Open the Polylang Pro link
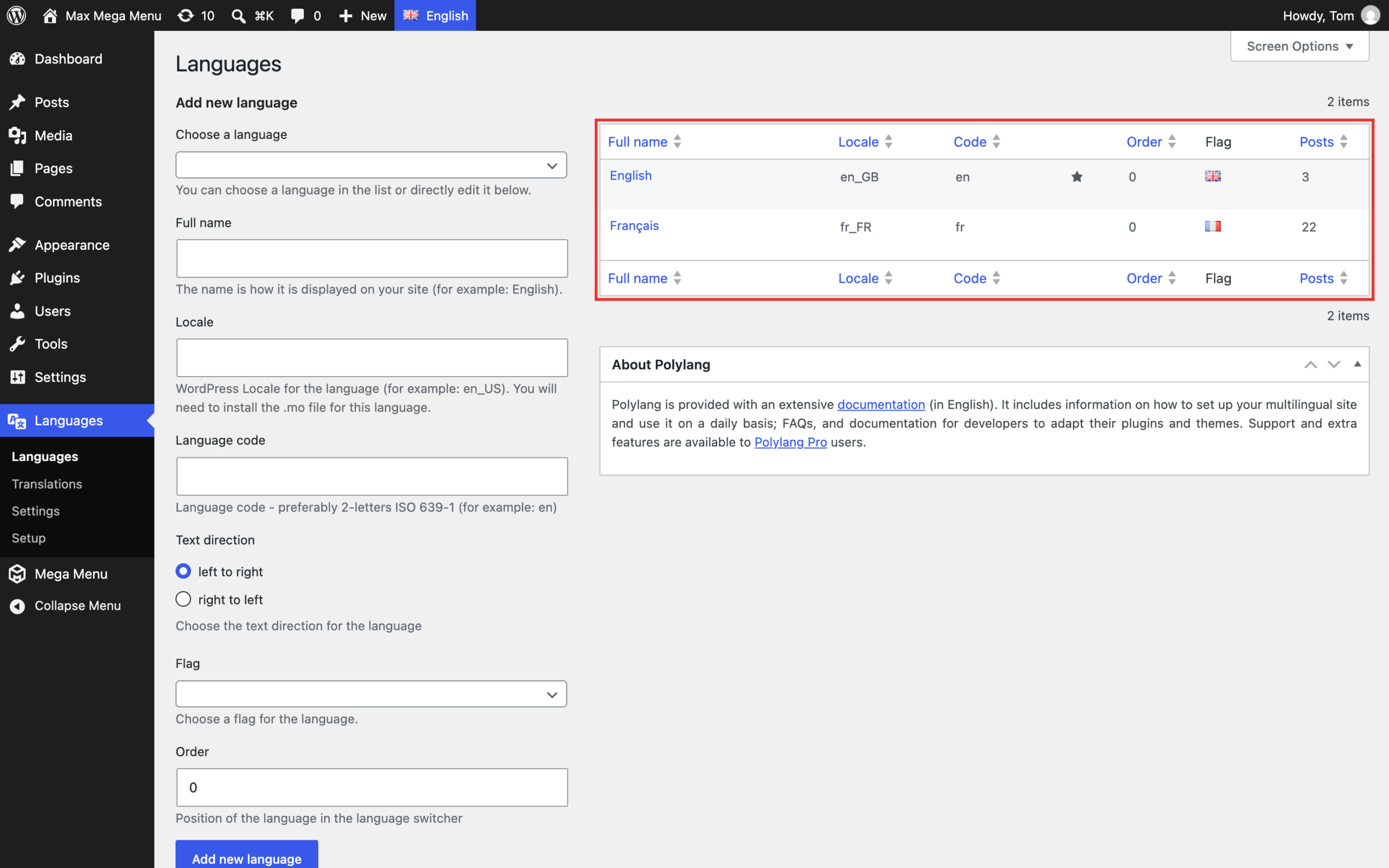Image resolution: width=1389 pixels, height=868 pixels. click(x=791, y=442)
